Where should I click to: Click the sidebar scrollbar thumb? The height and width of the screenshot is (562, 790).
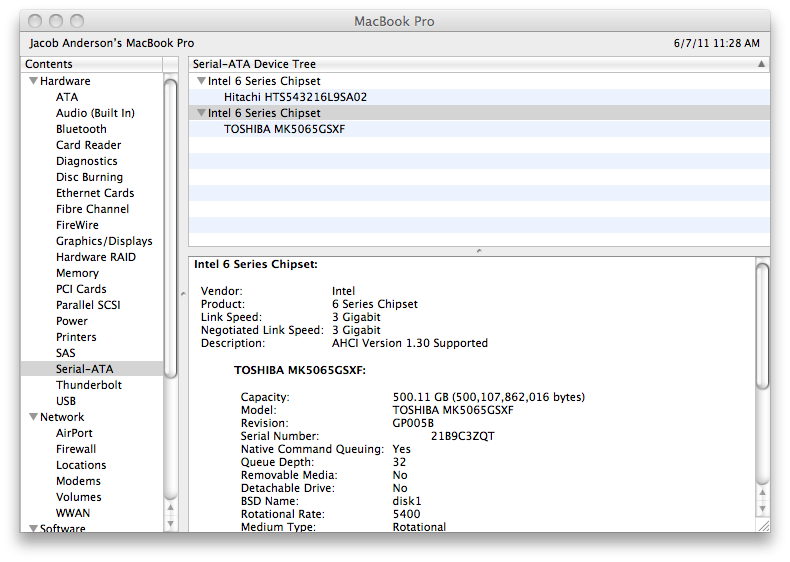[171, 228]
